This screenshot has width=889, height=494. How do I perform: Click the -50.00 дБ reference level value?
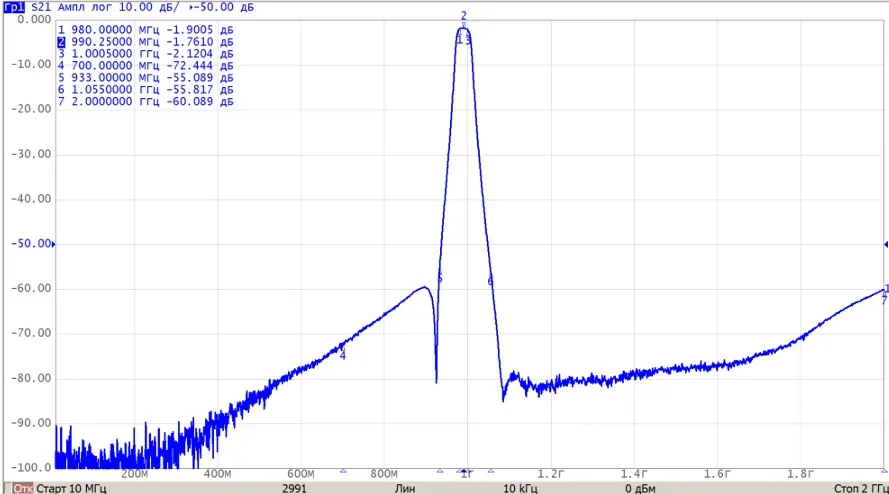click(224, 7)
